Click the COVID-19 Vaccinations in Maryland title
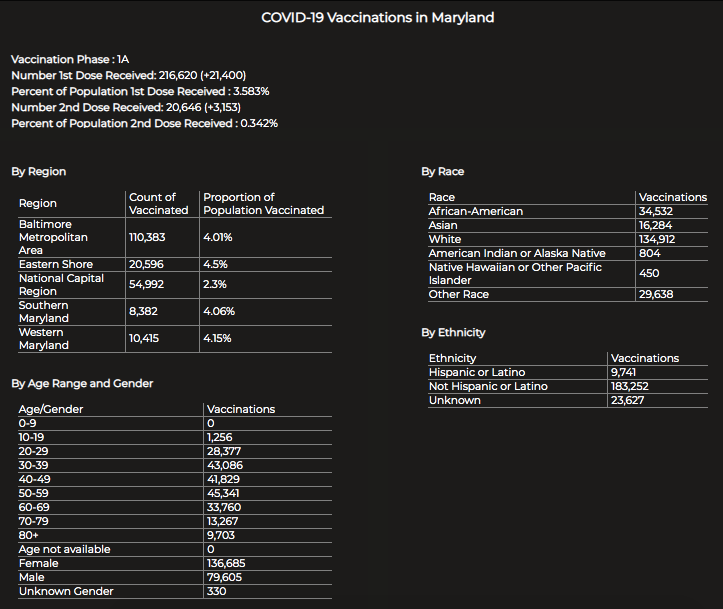The height and width of the screenshot is (609, 723). coord(377,18)
